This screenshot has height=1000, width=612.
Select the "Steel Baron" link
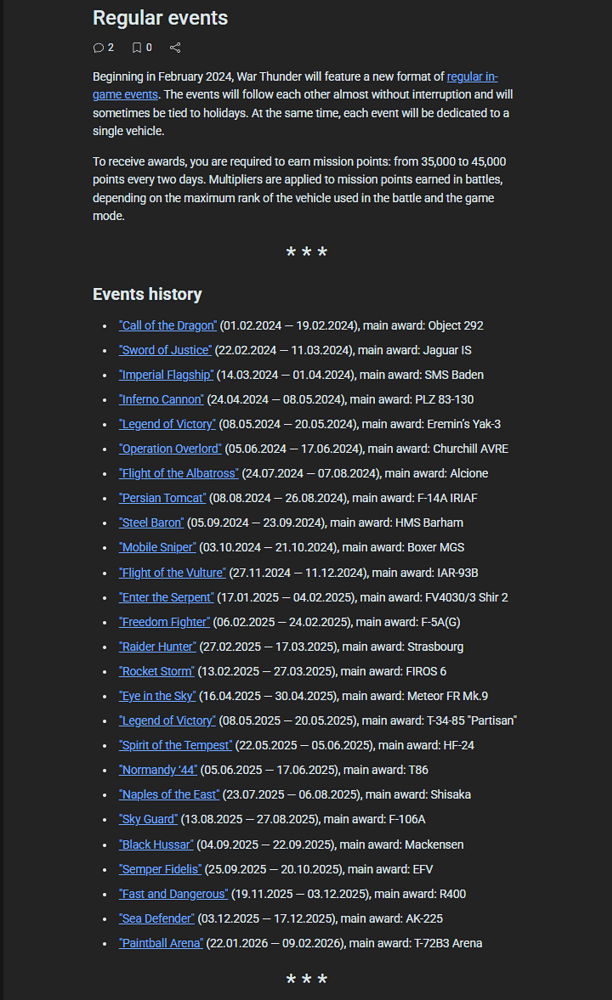pyautogui.click(x=151, y=523)
